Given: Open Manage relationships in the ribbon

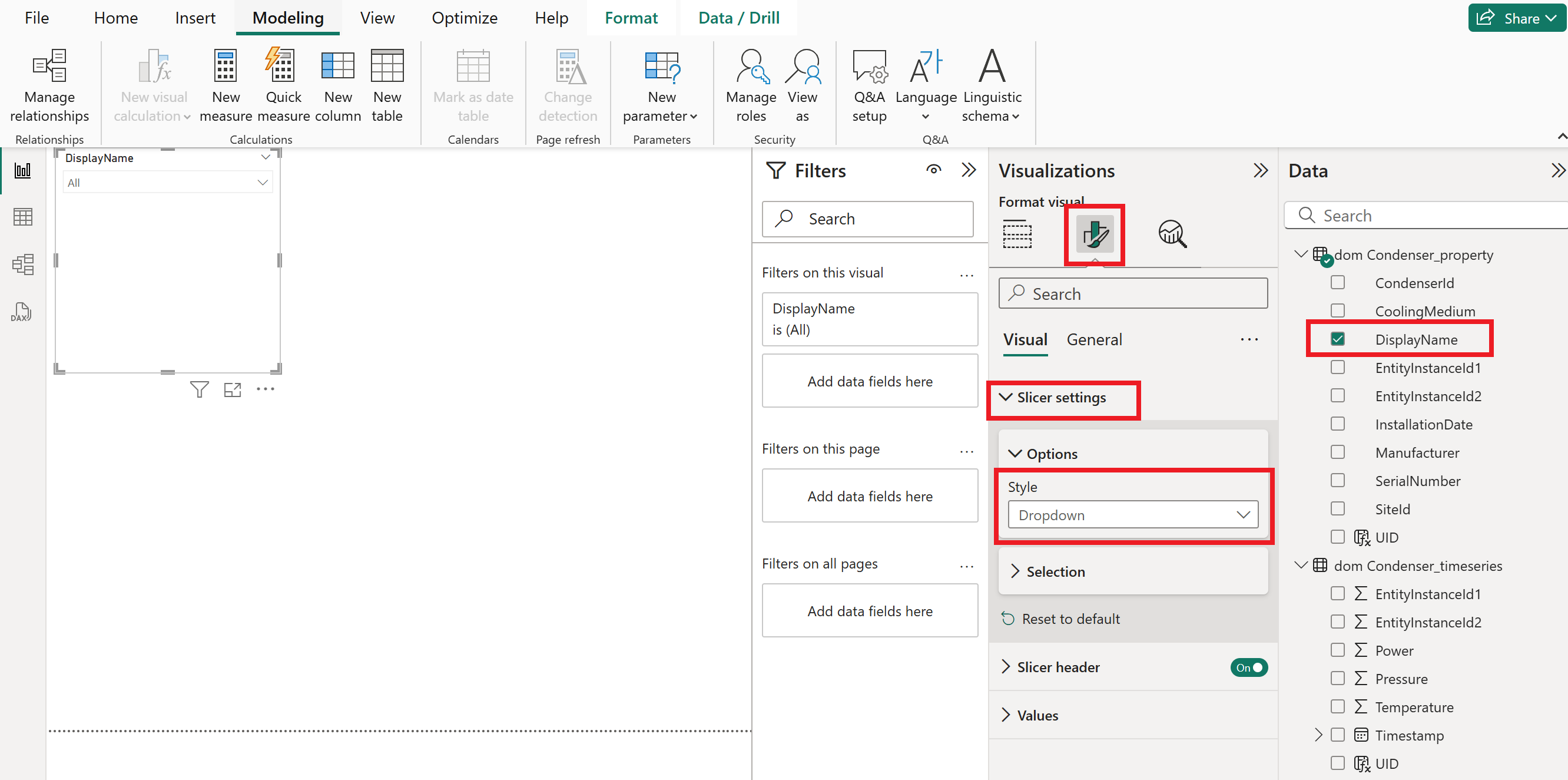Looking at the screenshot, I should [49, 85].
